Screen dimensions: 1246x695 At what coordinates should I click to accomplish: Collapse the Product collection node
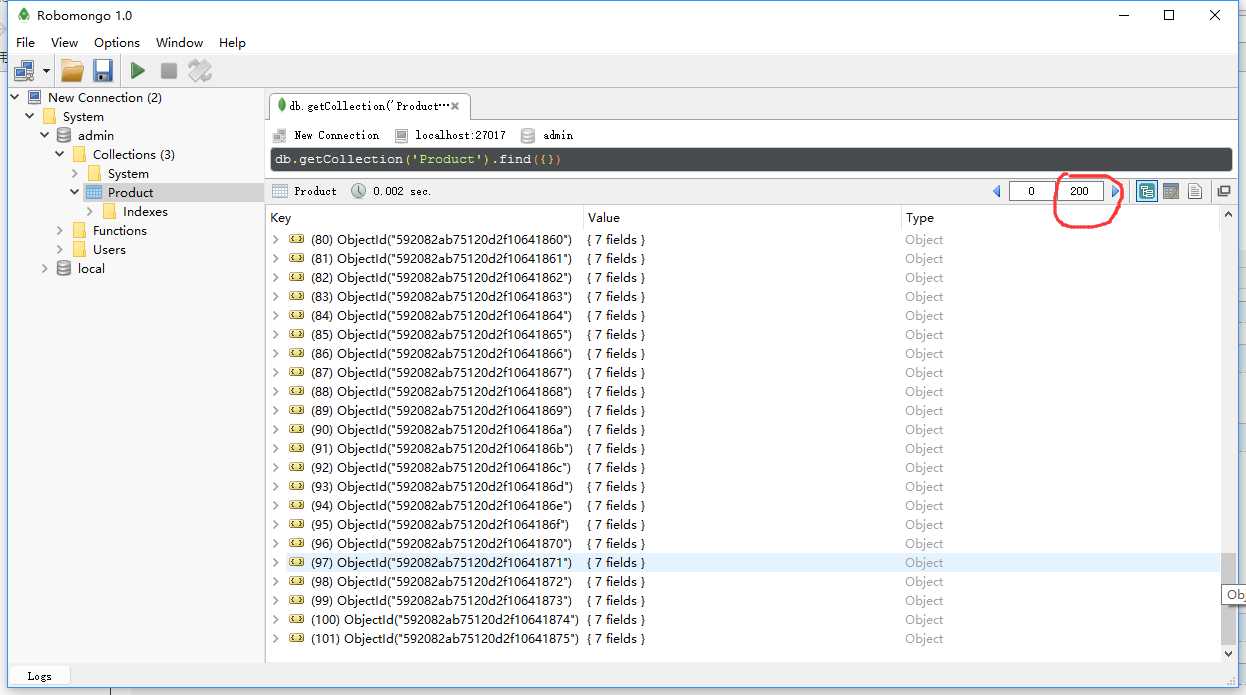tap(75, 193)
